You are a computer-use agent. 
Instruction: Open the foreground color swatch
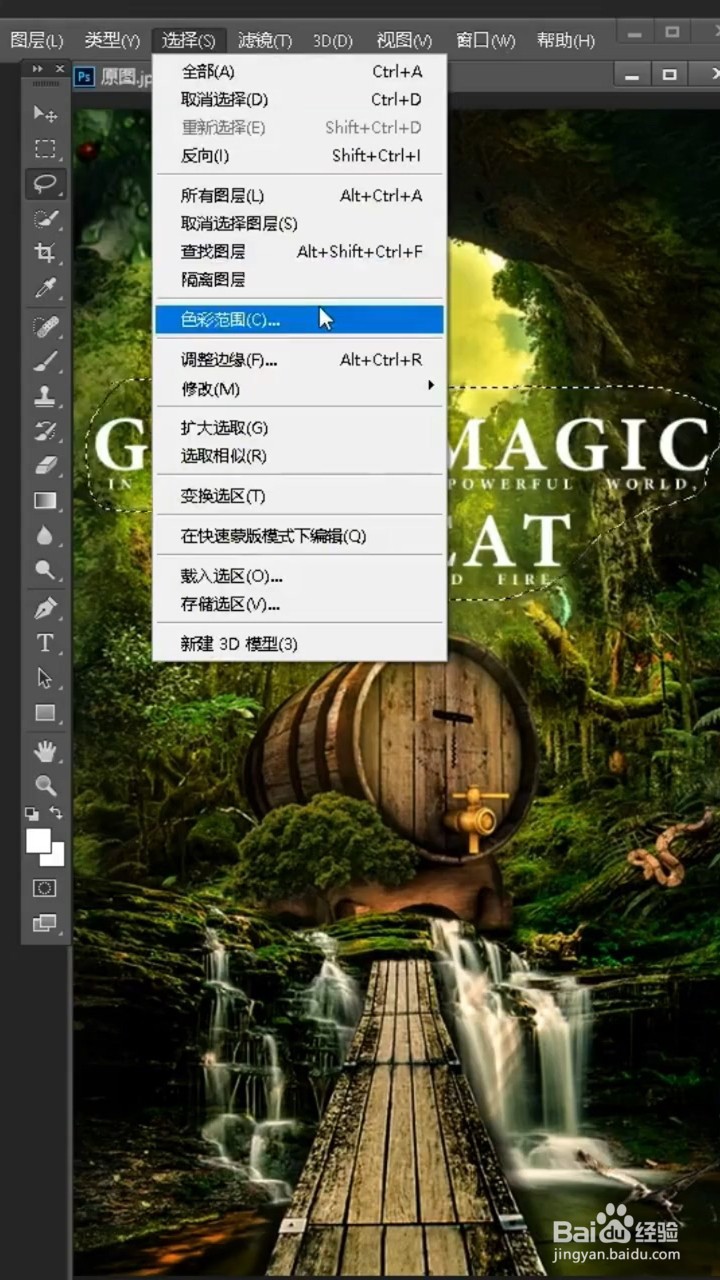point(37,841)
